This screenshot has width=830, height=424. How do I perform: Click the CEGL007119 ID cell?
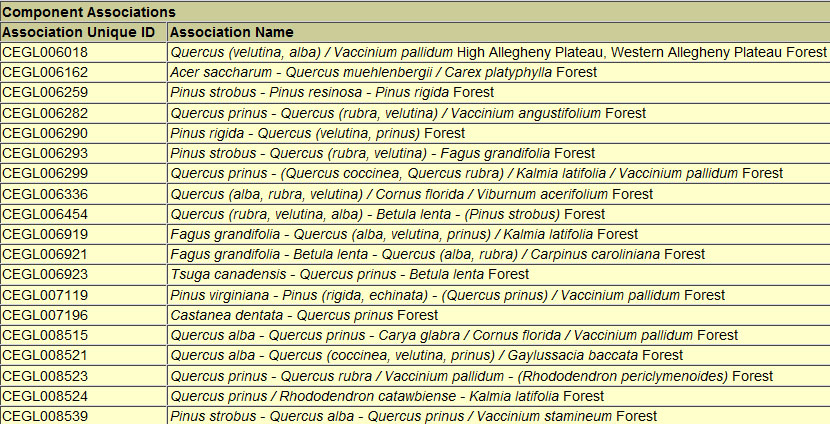pos(45,295)
